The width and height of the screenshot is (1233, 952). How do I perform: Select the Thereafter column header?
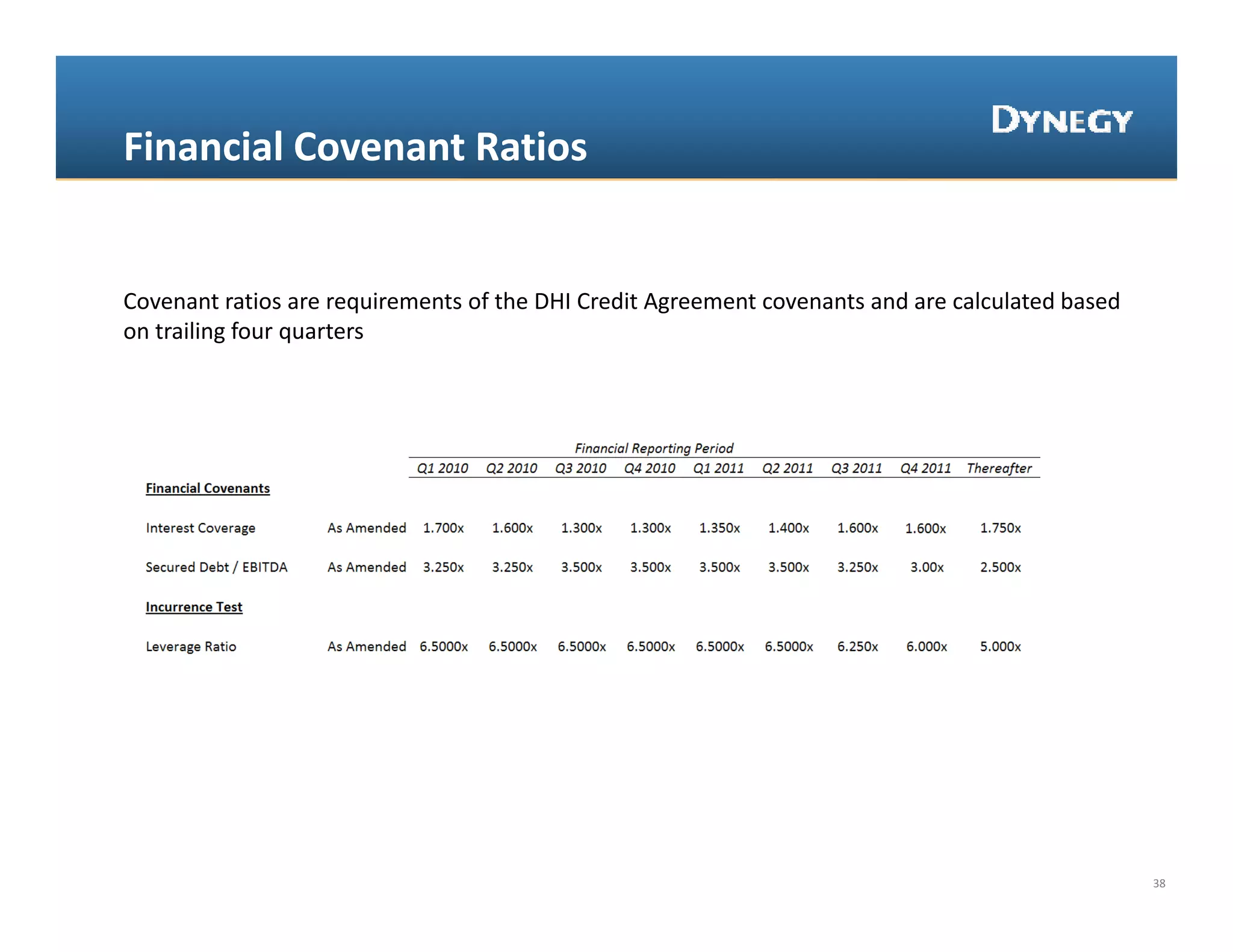pyautogui.click(x=999, y=468)
